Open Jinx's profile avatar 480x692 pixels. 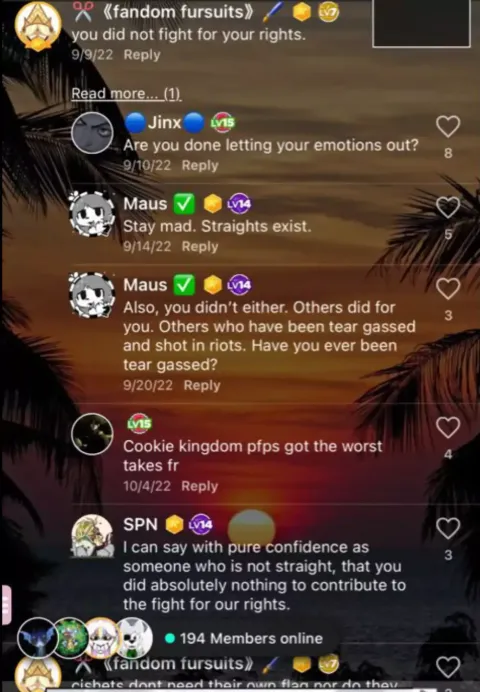(92, 133)
